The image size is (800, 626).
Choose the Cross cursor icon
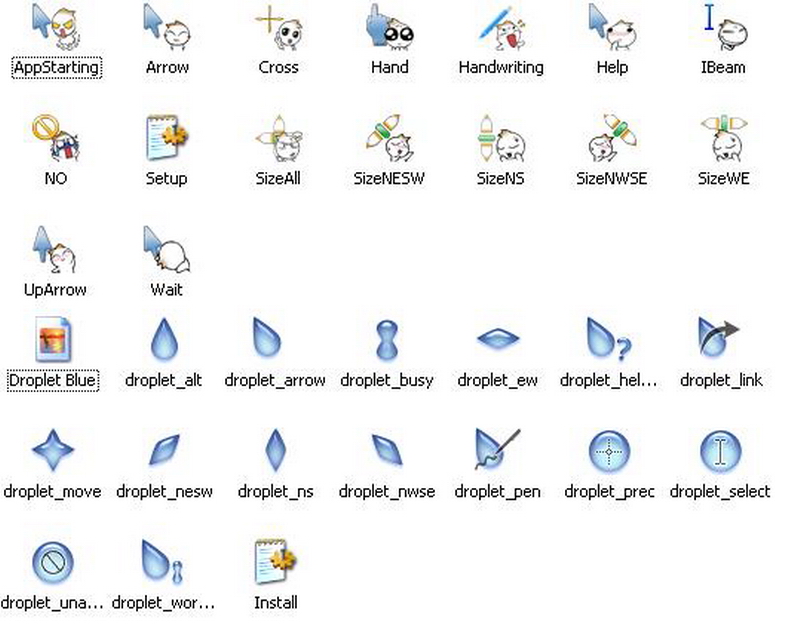click(x=279, y=26)
